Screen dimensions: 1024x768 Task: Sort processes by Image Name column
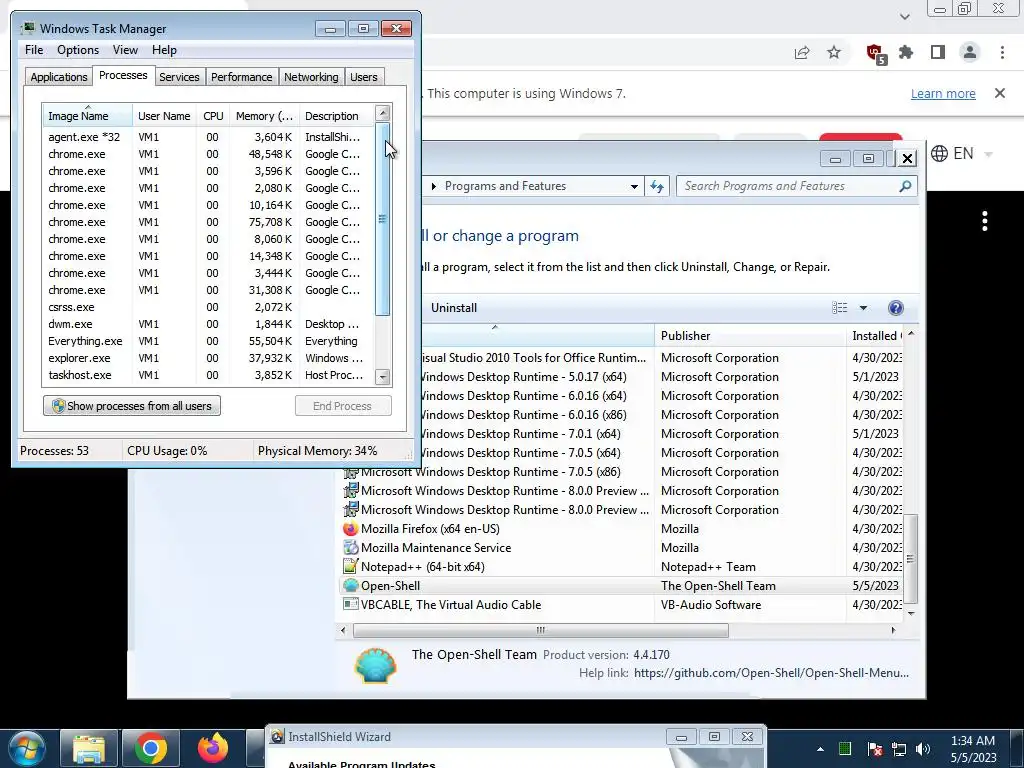coord(88,116)
